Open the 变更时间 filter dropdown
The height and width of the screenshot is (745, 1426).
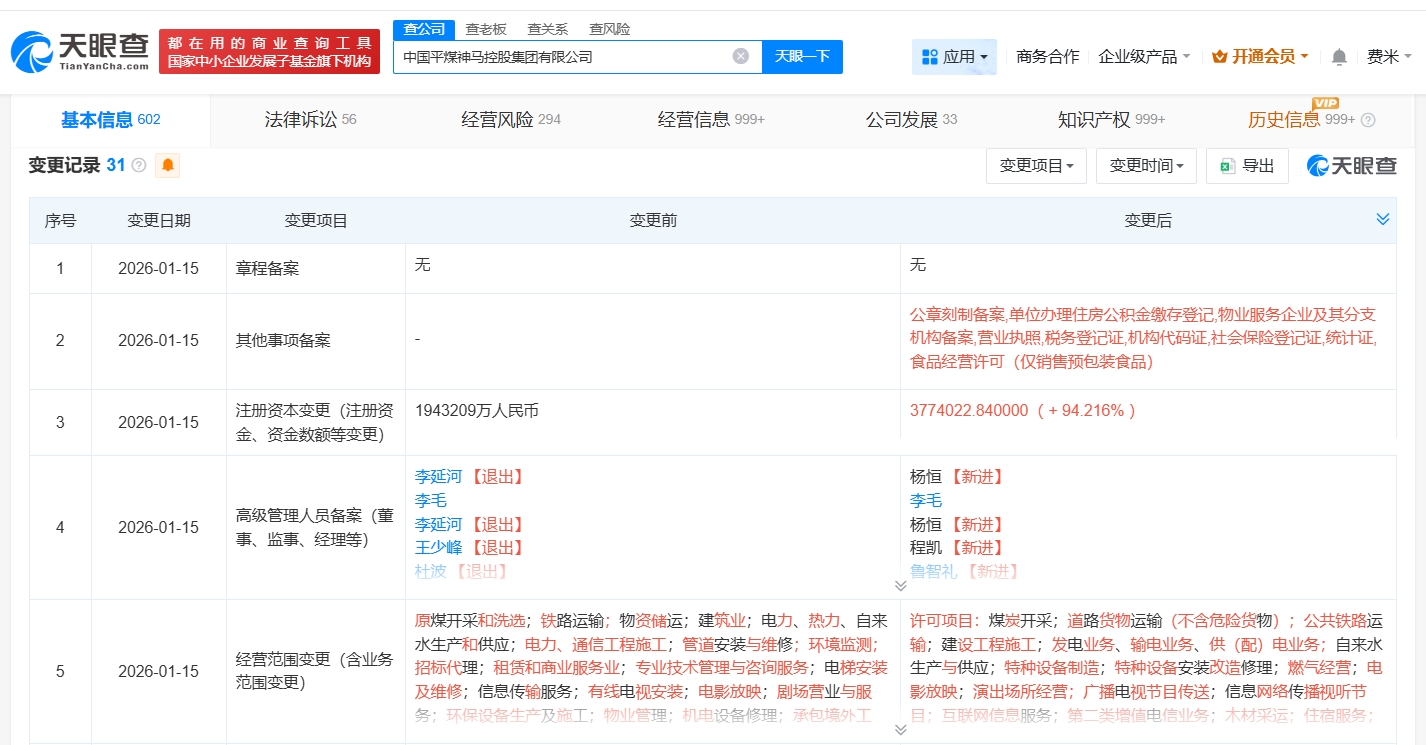(1146, 166)
